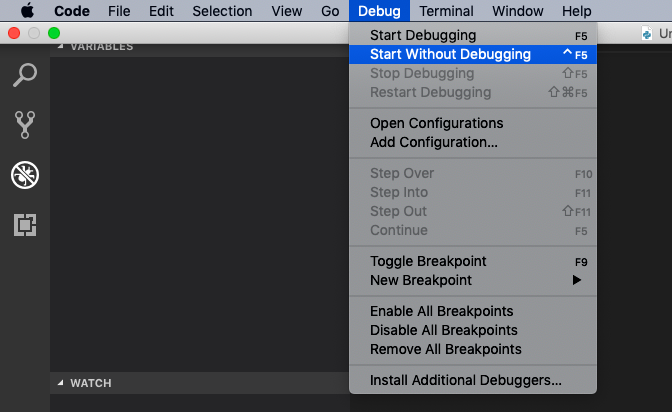Click the green zoom window button
The image size is (672, 412).
(54, 33)
